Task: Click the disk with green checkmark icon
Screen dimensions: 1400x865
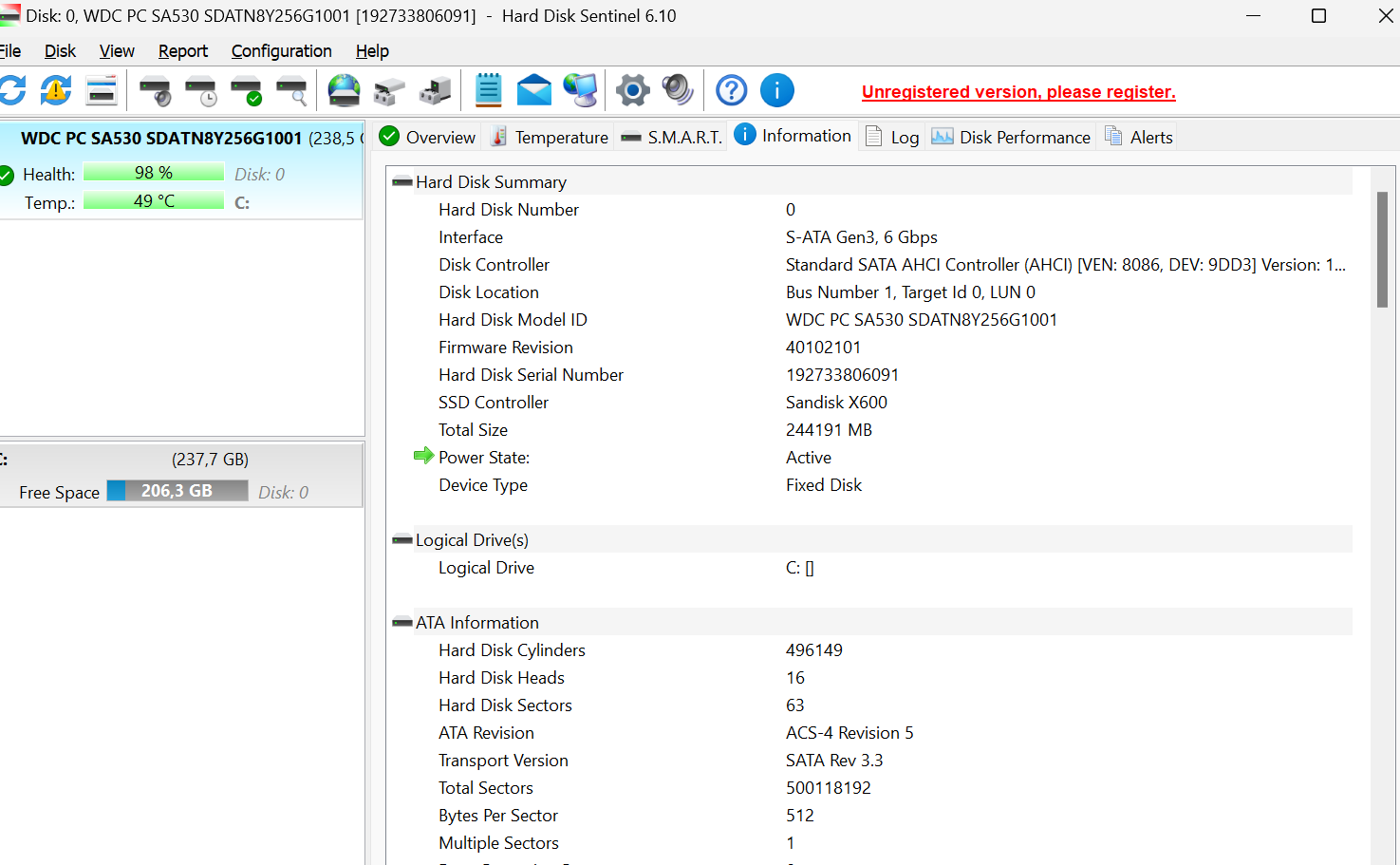Action: 246,91
